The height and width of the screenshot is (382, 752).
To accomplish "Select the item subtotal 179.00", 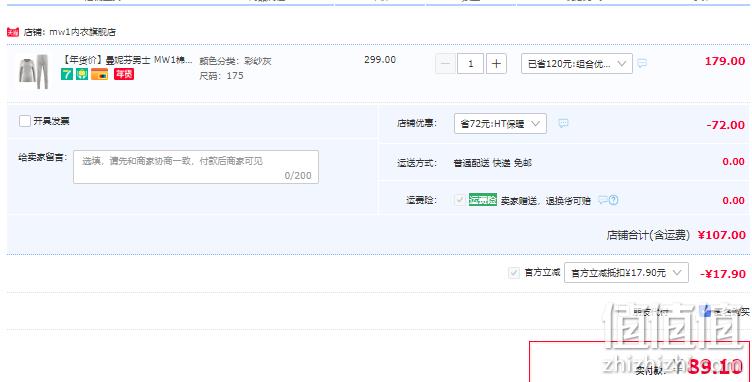I will tap(725, 61).
